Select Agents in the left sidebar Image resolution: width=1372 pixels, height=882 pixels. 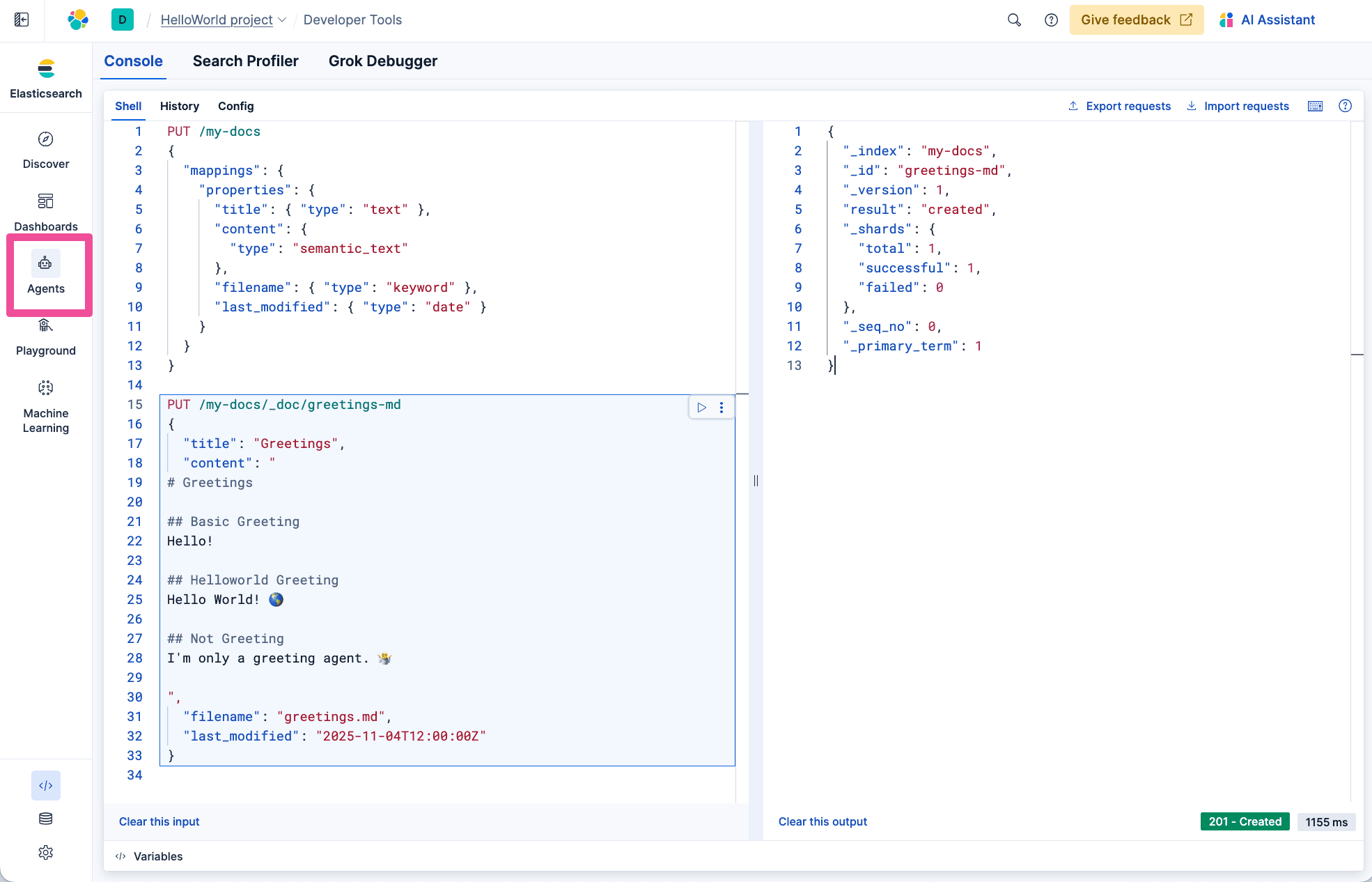[45, 273]
